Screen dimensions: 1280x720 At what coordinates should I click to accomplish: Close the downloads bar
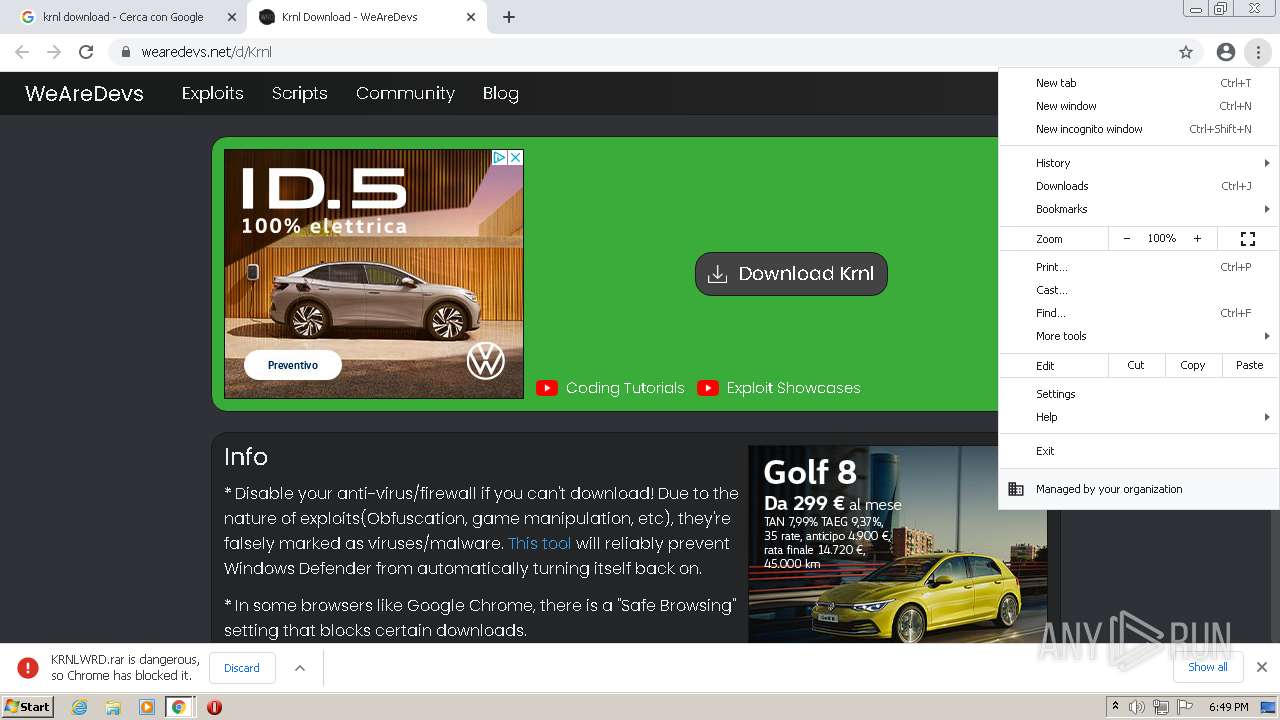pos(1262,667)
